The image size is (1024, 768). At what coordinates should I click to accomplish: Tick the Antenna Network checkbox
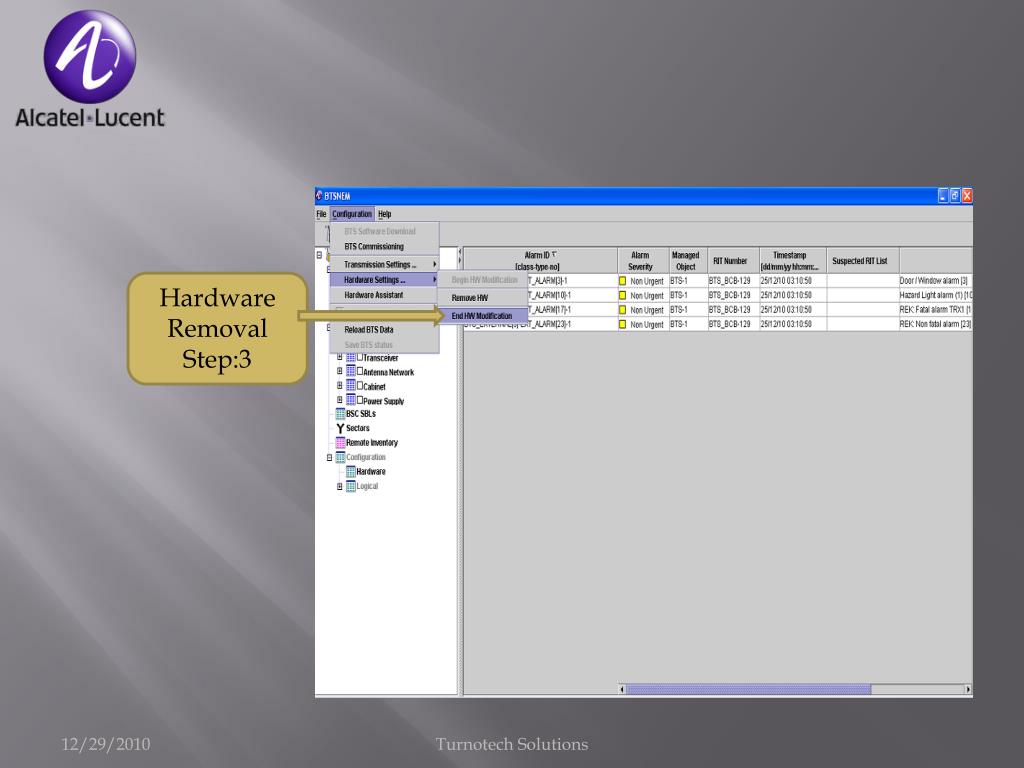[x=360, y=371]
